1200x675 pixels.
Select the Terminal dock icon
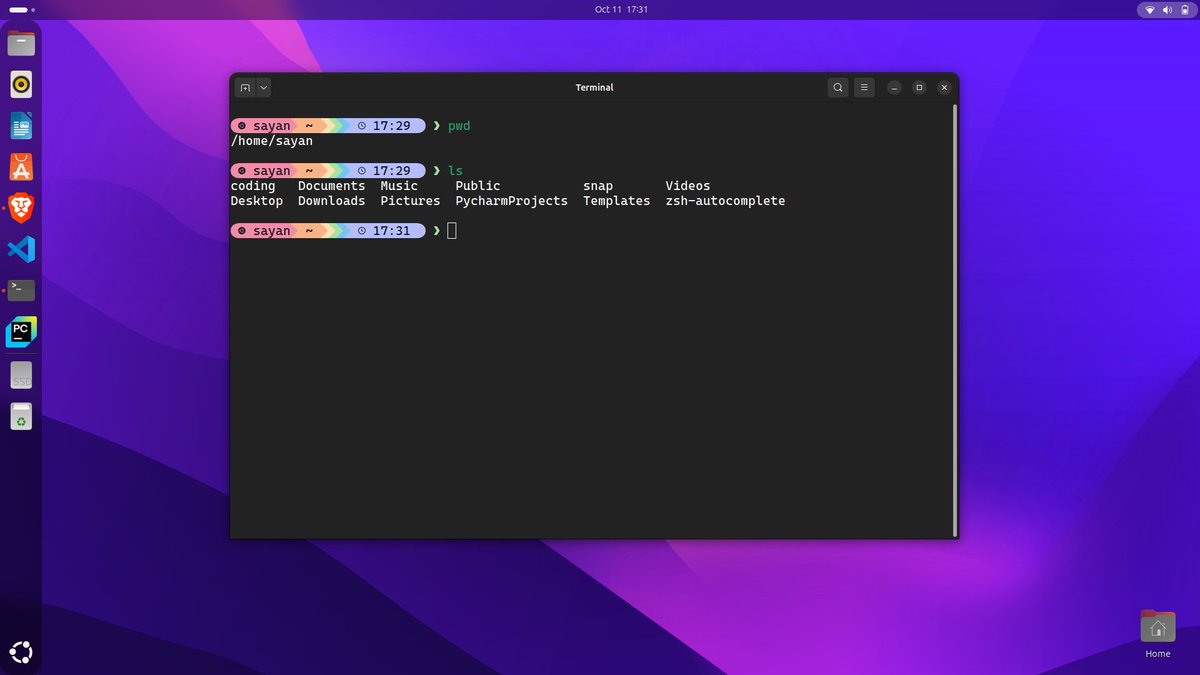click(21, 290)
